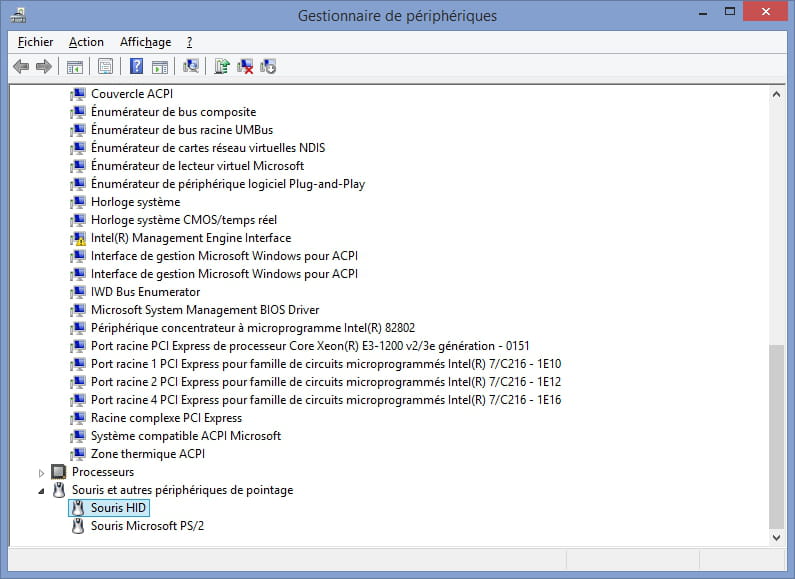795x579 pixels.
Task: Open the Fichier menu
Action: pyautogui.click(x=35, y=42)
